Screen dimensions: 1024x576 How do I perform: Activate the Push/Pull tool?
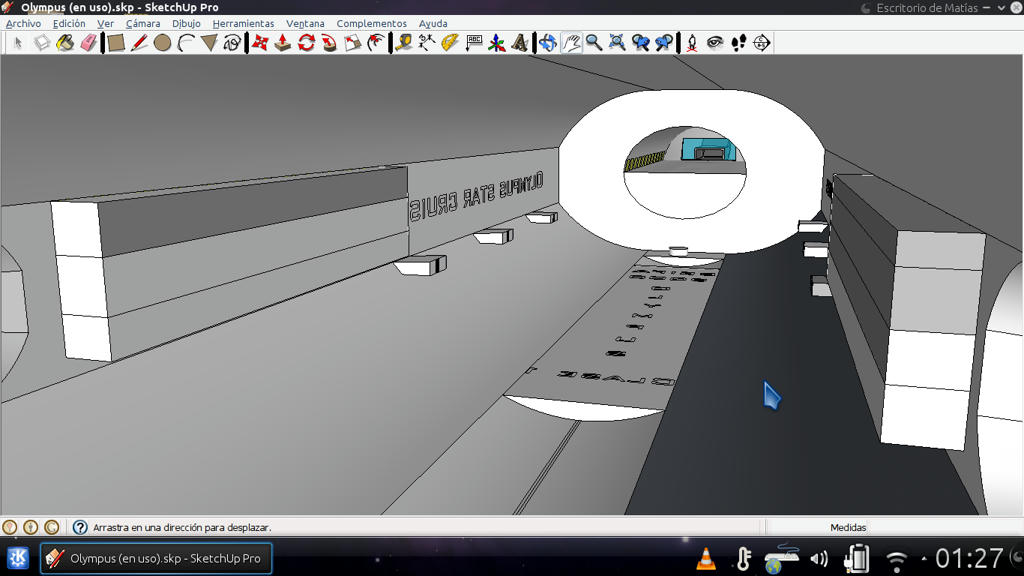[x=283, y=43]
